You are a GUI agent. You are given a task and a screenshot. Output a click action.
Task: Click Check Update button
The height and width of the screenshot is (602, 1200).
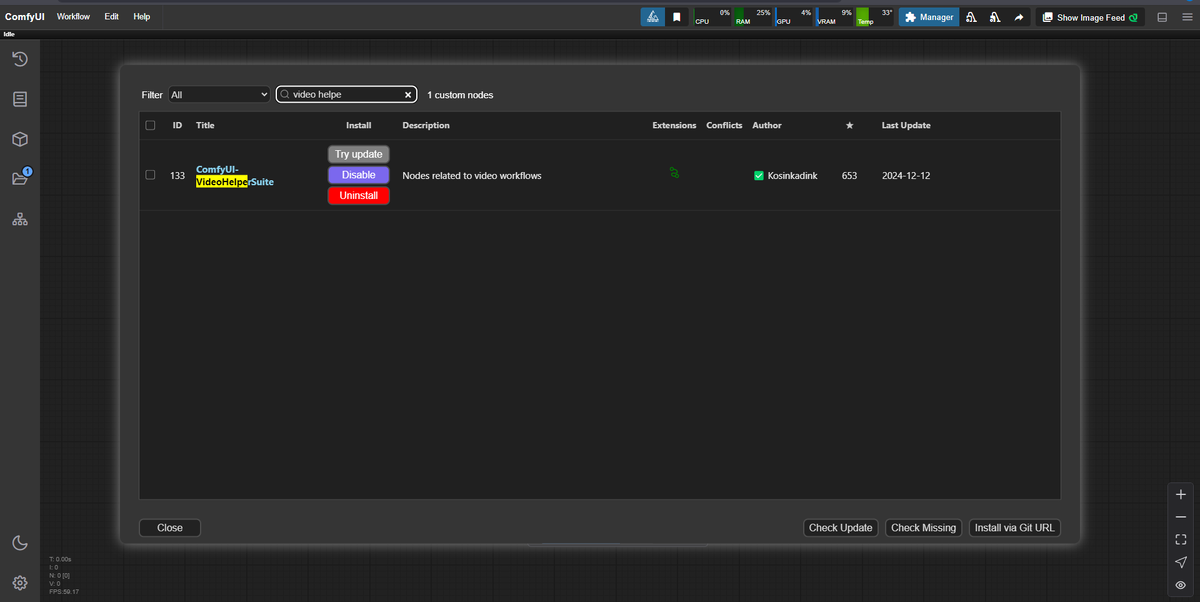click(841, 528)
